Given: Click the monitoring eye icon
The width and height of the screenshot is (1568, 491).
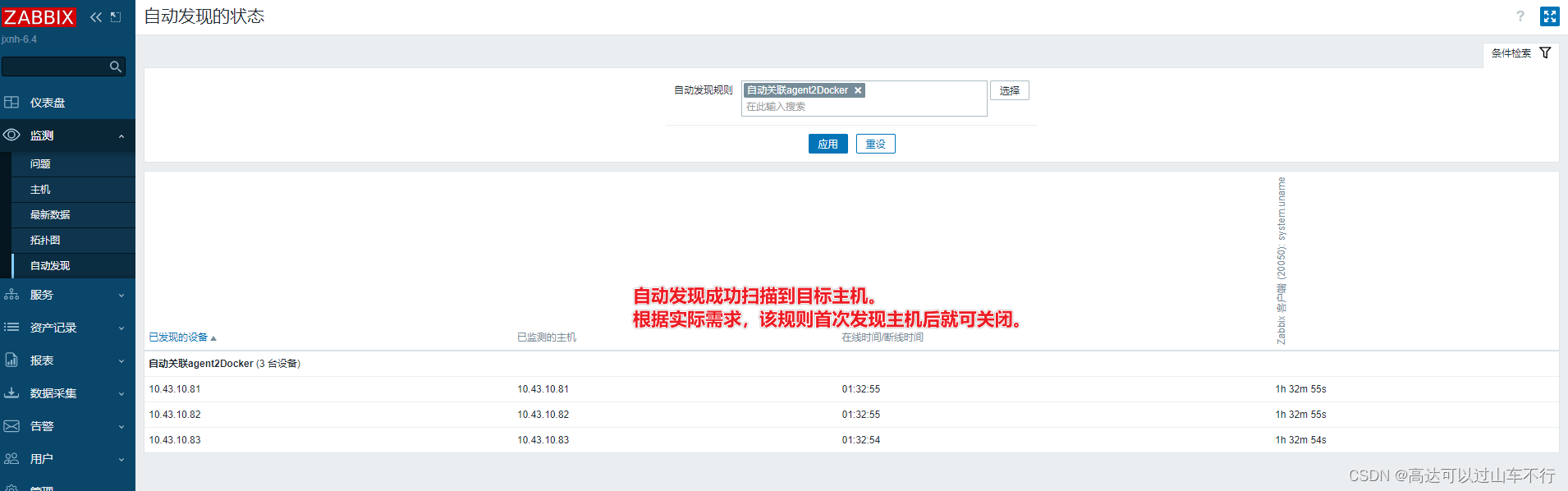Looking at the screenshot, I should click(11, 135).
